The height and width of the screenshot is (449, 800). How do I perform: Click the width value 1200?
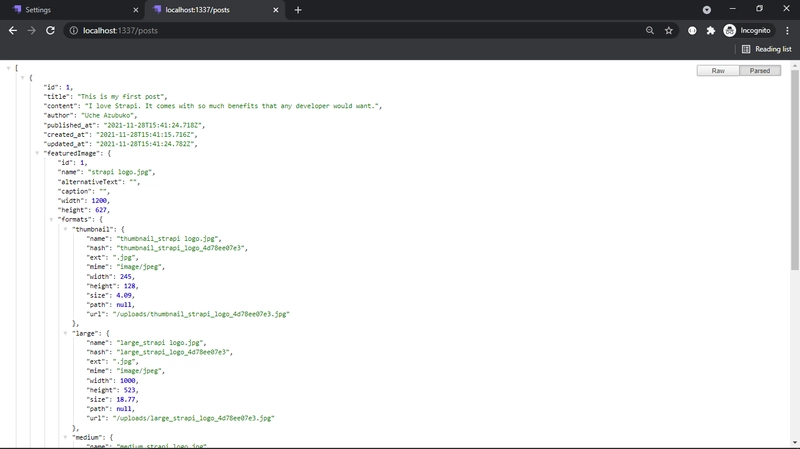click(x=99, y=201)
